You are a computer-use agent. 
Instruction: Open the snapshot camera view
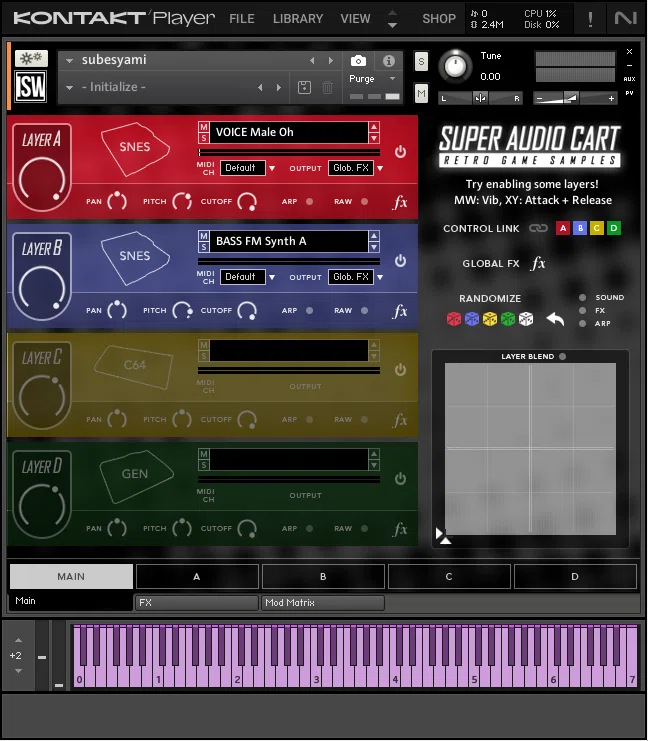coord(358,60)
